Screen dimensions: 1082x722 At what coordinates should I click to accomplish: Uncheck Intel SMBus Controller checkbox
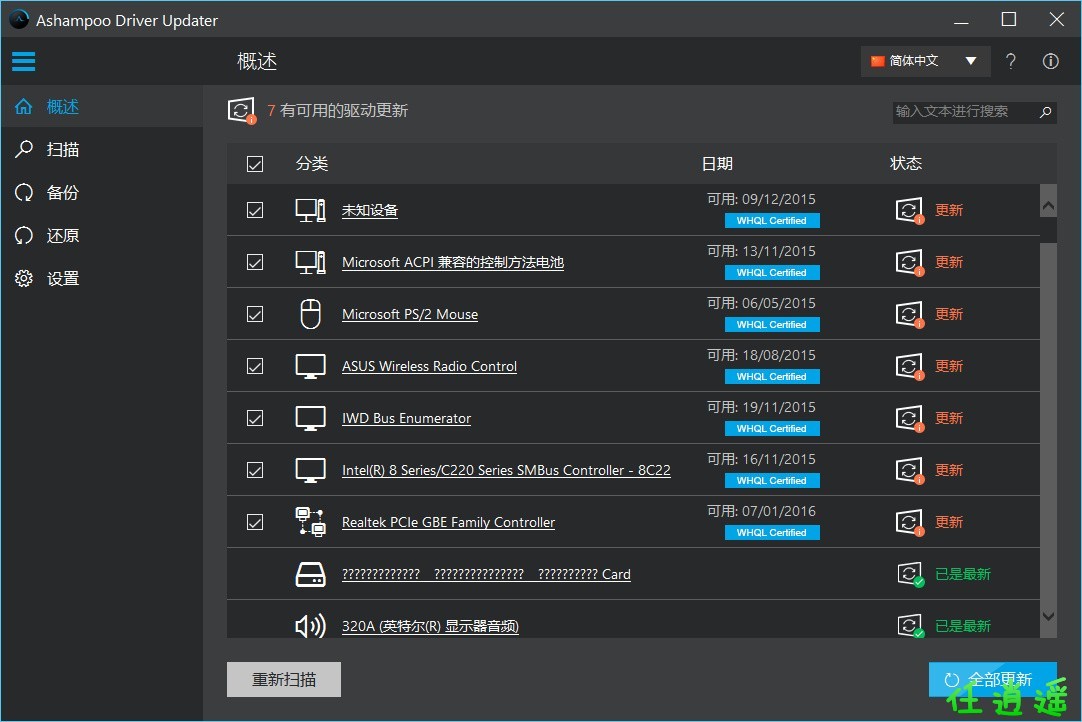255,470
